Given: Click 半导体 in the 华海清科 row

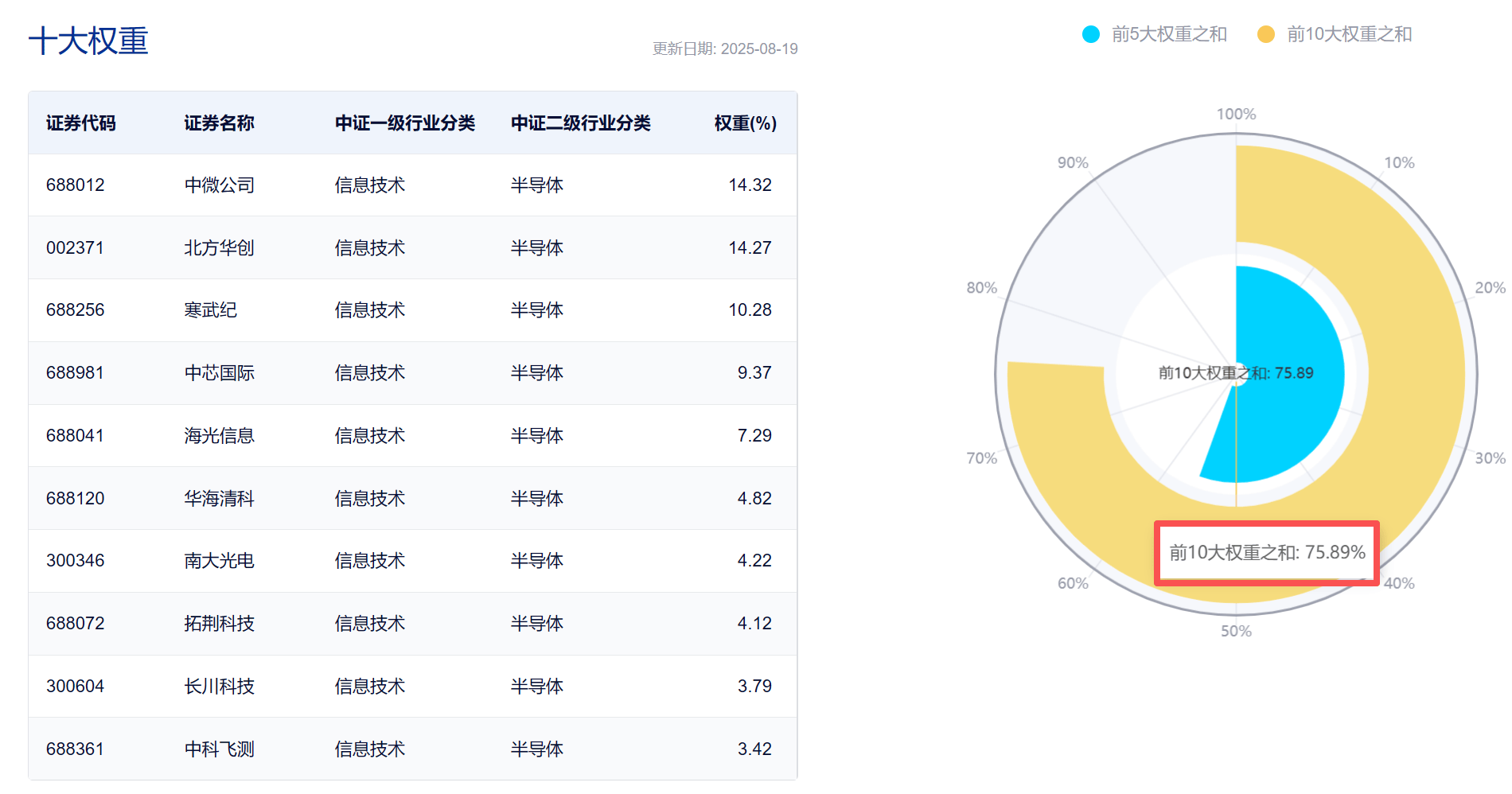Looking at the screenshot, I should tap(537, 499).
